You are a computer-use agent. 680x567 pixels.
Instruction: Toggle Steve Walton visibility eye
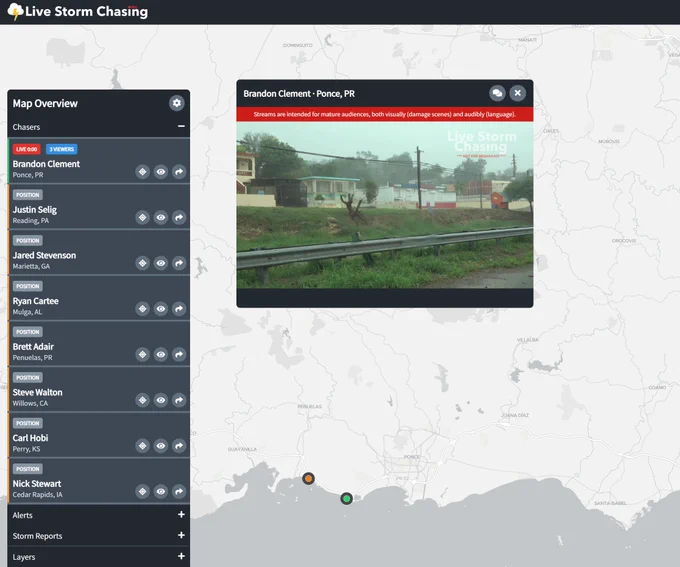(x=160, y=400)
